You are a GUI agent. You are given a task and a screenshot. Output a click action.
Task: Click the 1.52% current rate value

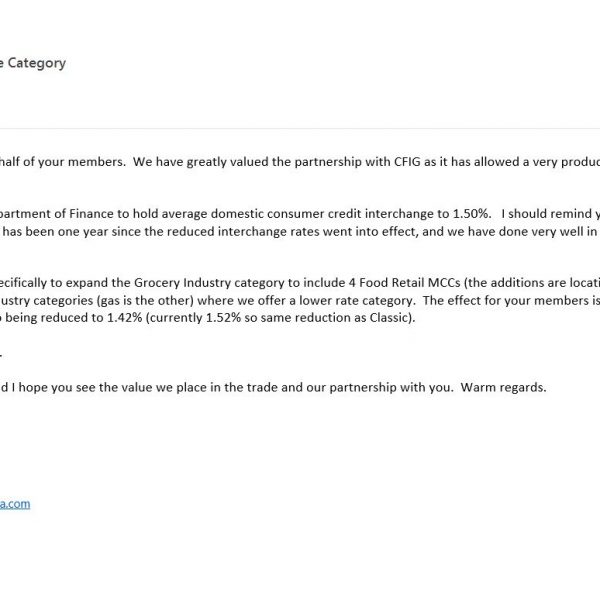pos(223,318)
